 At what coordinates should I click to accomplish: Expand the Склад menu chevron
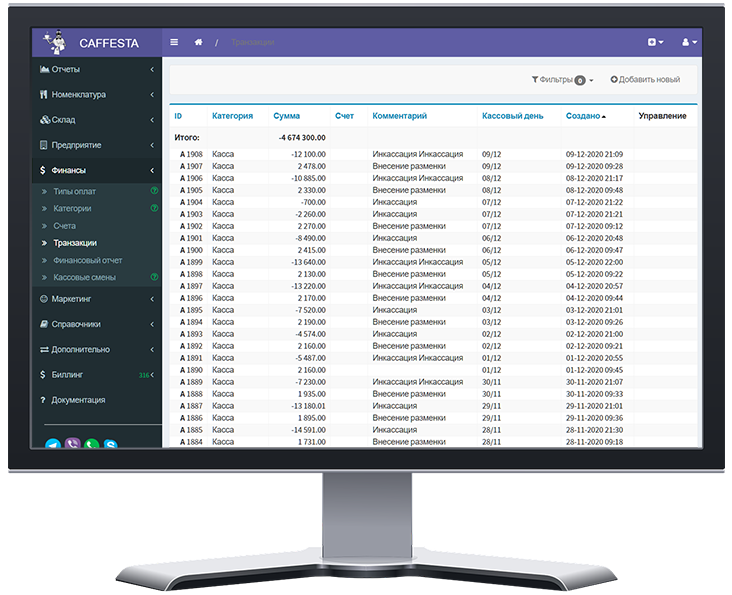(x=152, y=119)
